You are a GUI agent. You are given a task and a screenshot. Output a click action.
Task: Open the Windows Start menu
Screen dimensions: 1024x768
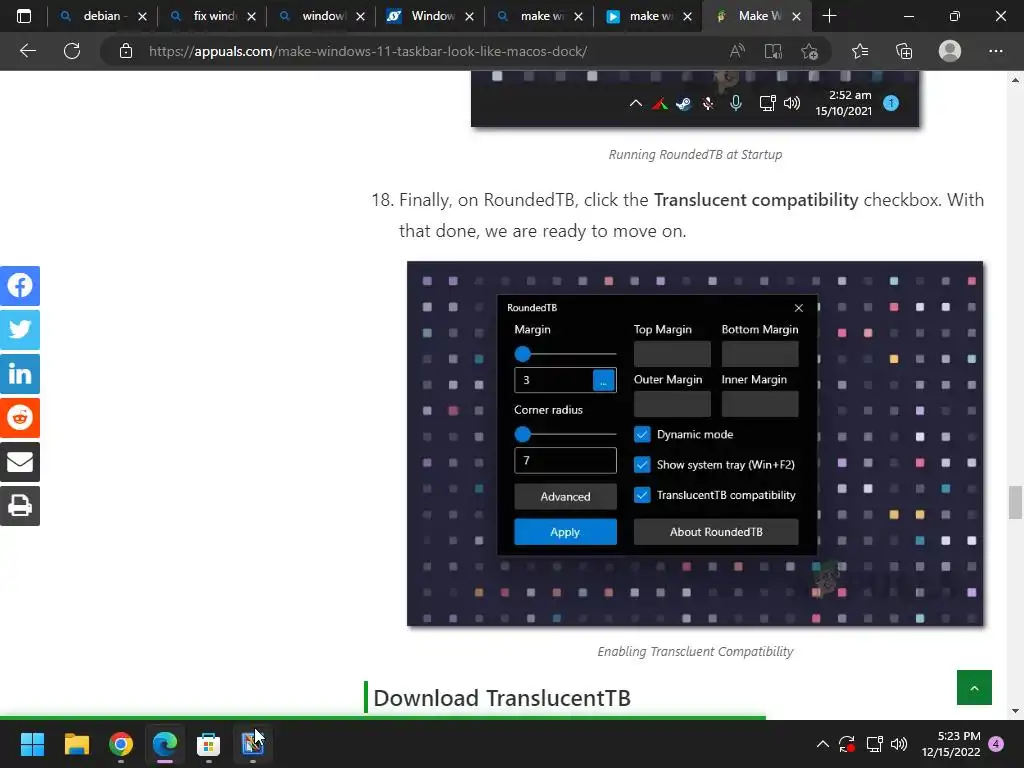click(32, 744)
